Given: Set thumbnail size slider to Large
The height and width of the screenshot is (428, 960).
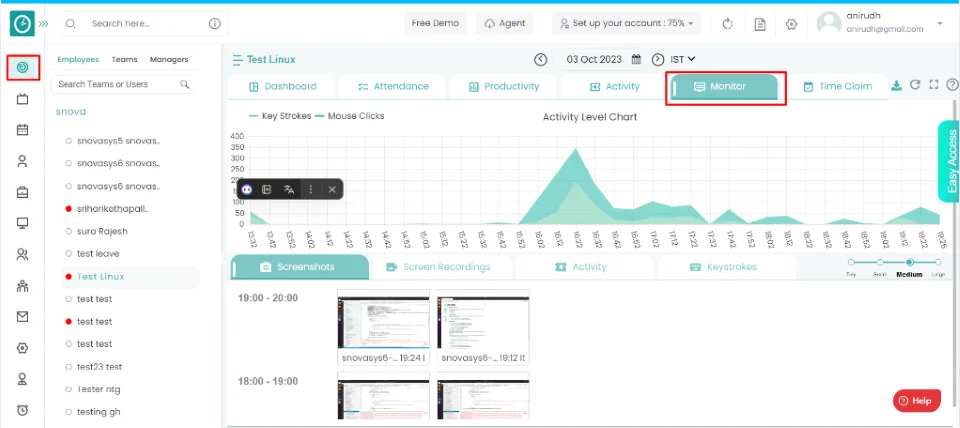Looking at the screenshot, I should click(x=939, y=262).
